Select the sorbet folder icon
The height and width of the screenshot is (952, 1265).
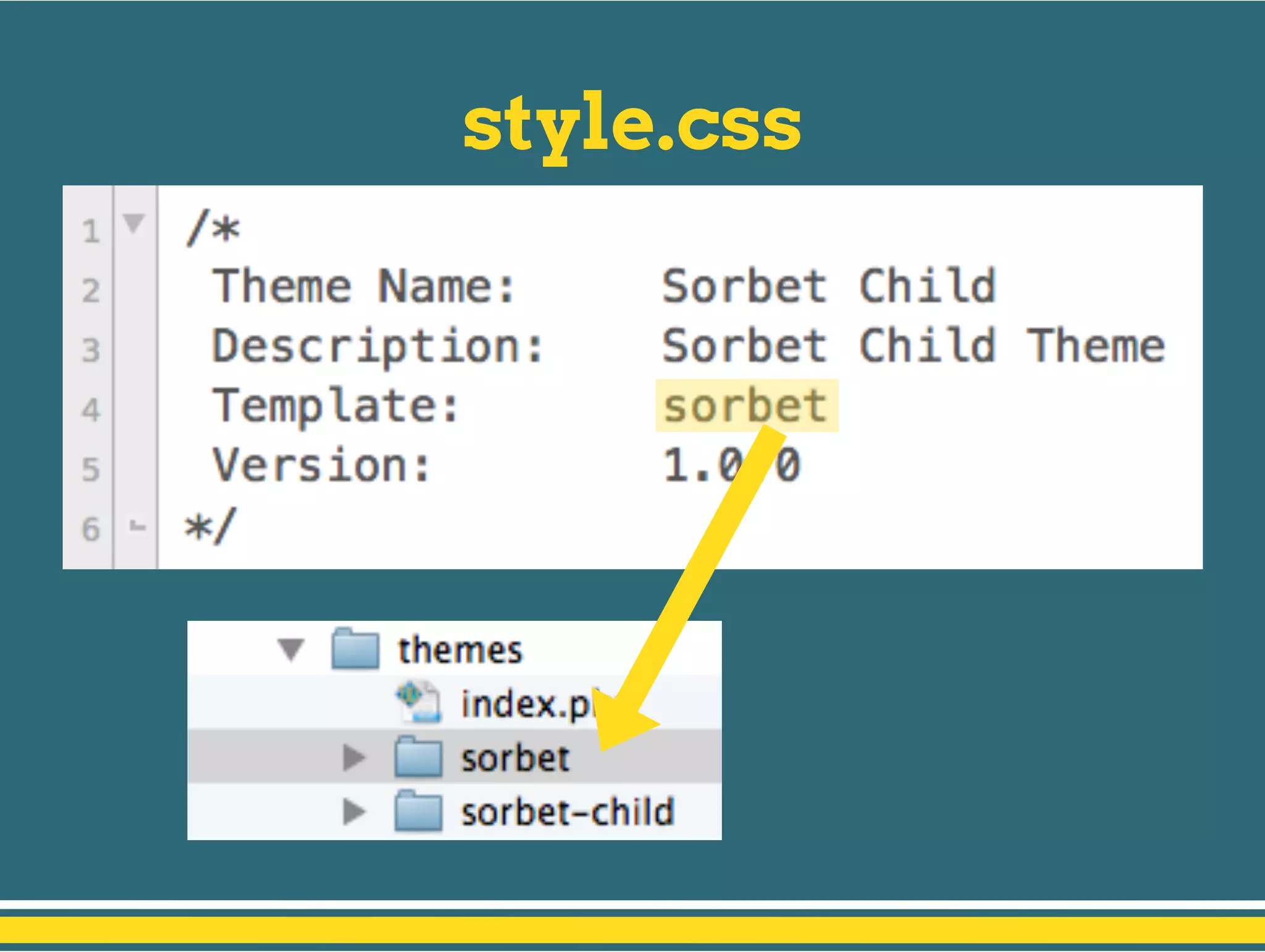pyautogui.click(x=418, y=756)
